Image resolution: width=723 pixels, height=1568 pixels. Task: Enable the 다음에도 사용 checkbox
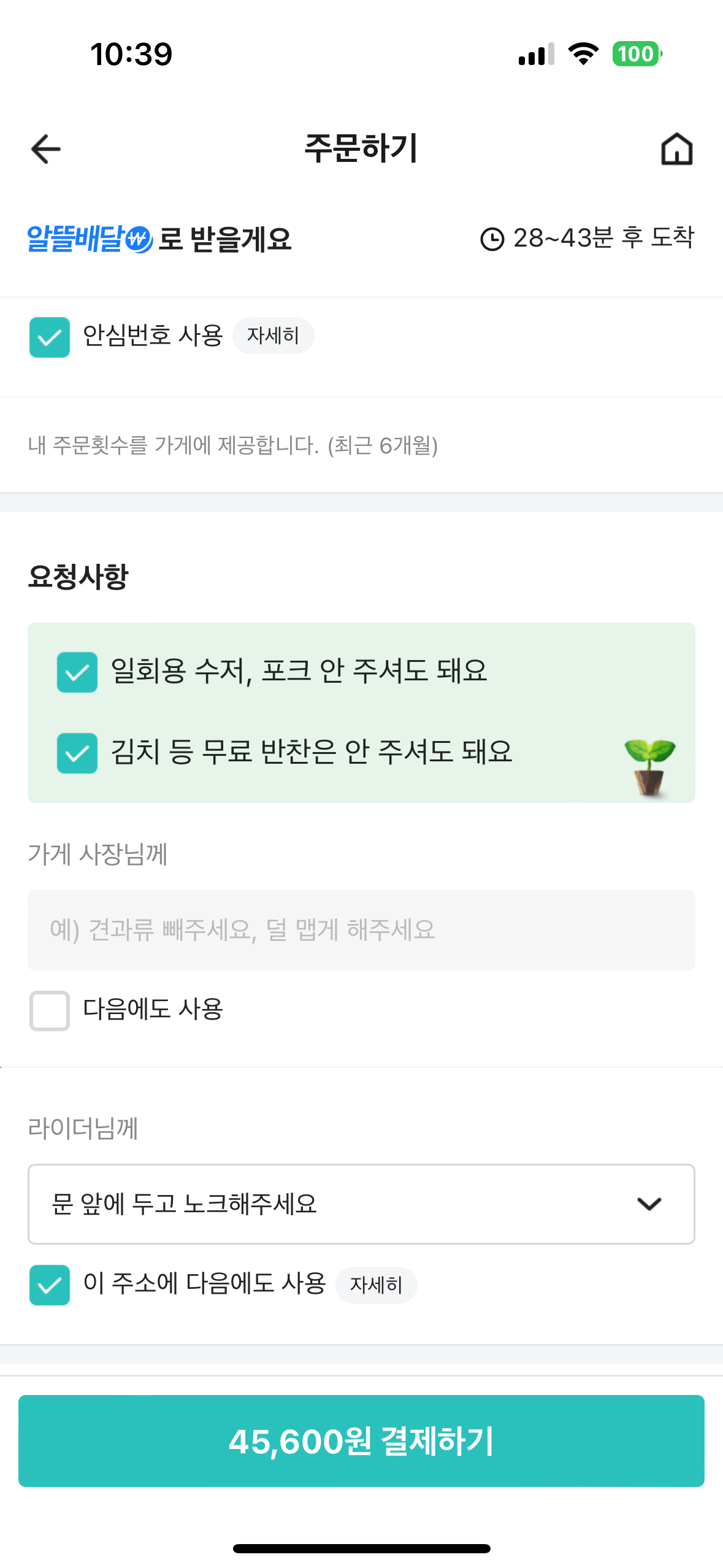pos(50,1010)
